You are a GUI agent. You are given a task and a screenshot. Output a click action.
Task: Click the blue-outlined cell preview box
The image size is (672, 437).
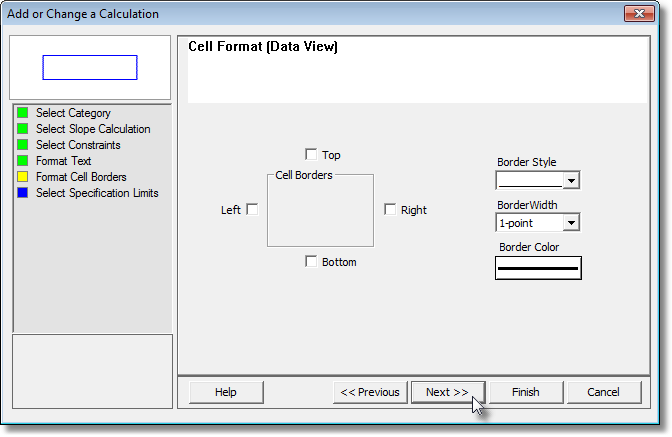coord(90,67)
